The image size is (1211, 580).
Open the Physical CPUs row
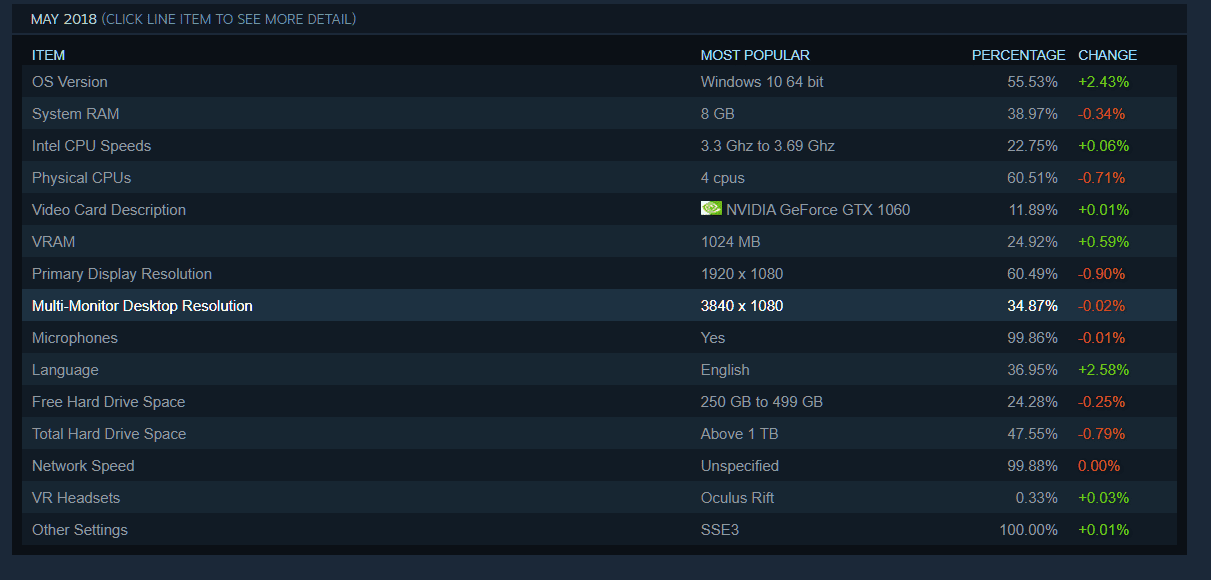click(82, 178)
